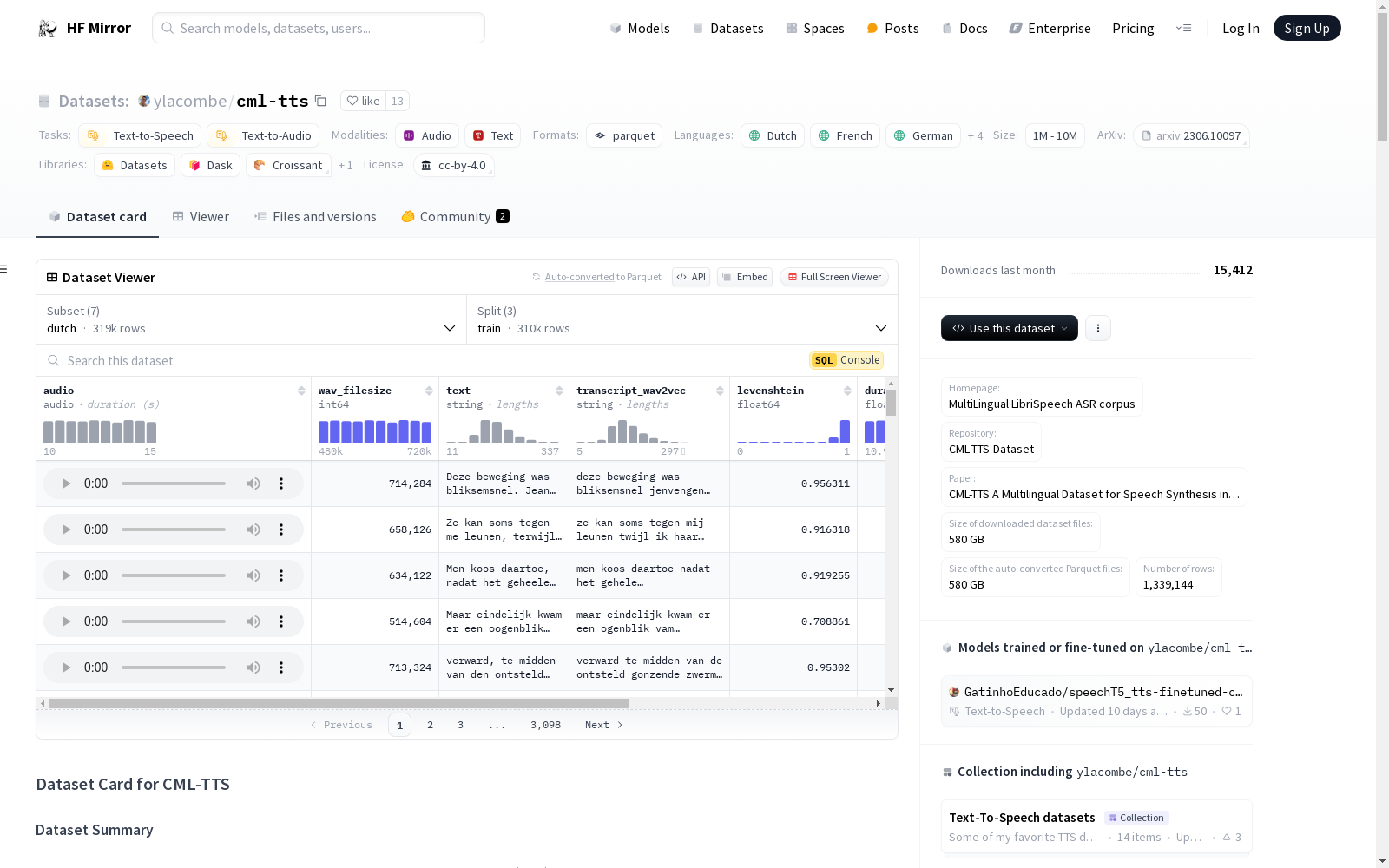This screenshot has height=868, width=1389.
Task: Sort by the transcript_wav2vec column
Action: 720,391
